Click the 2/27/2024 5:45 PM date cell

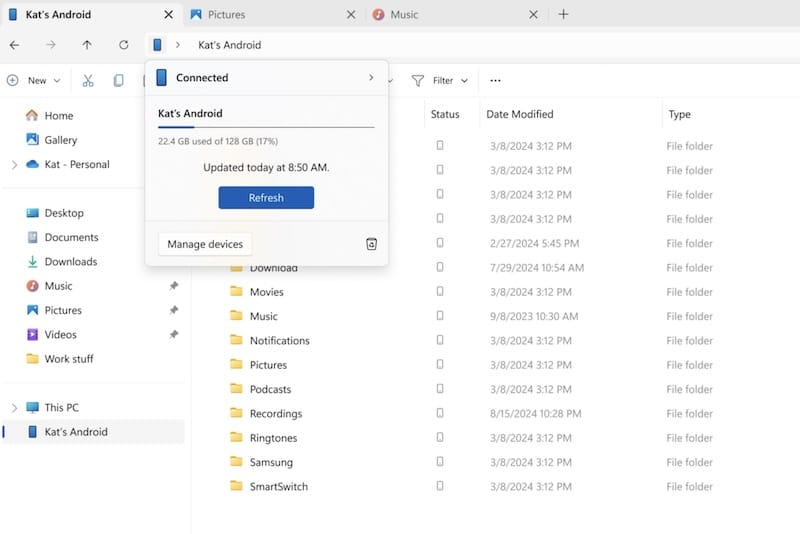[x=534, y=243]
